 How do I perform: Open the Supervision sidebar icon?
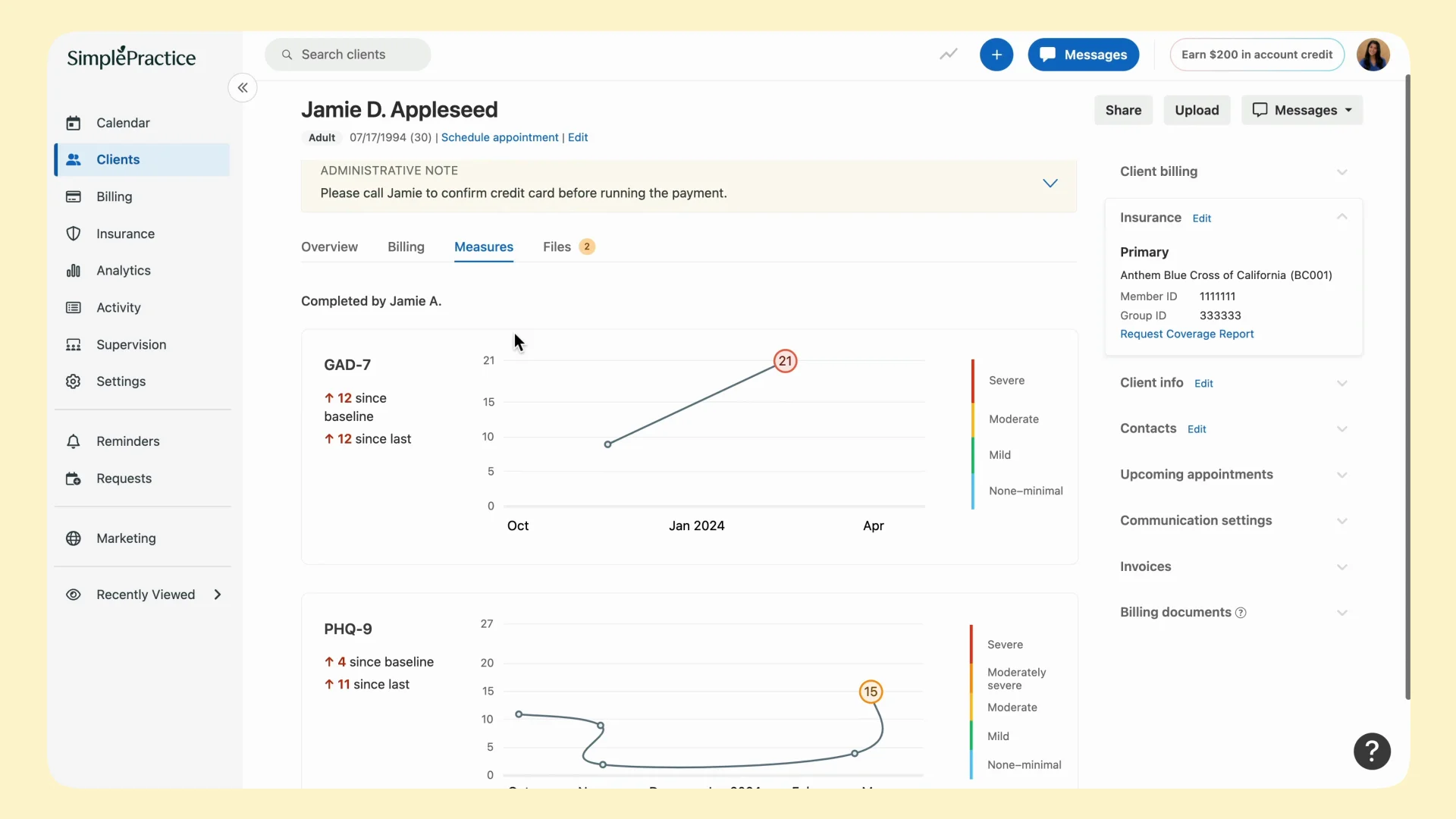point(74,345)
